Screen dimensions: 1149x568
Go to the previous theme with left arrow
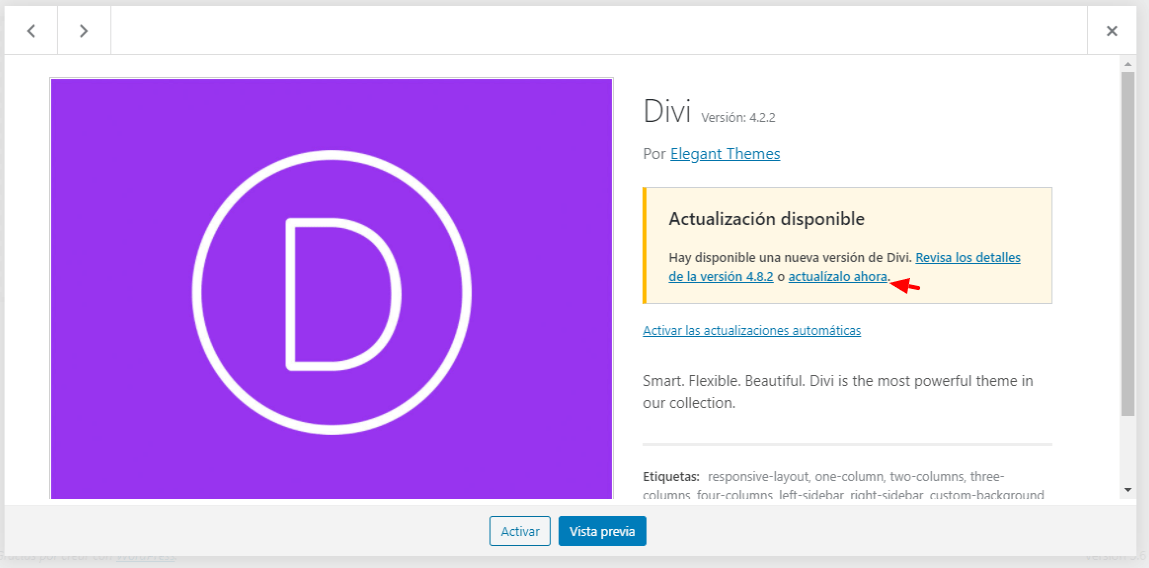[x=31, y=31]
